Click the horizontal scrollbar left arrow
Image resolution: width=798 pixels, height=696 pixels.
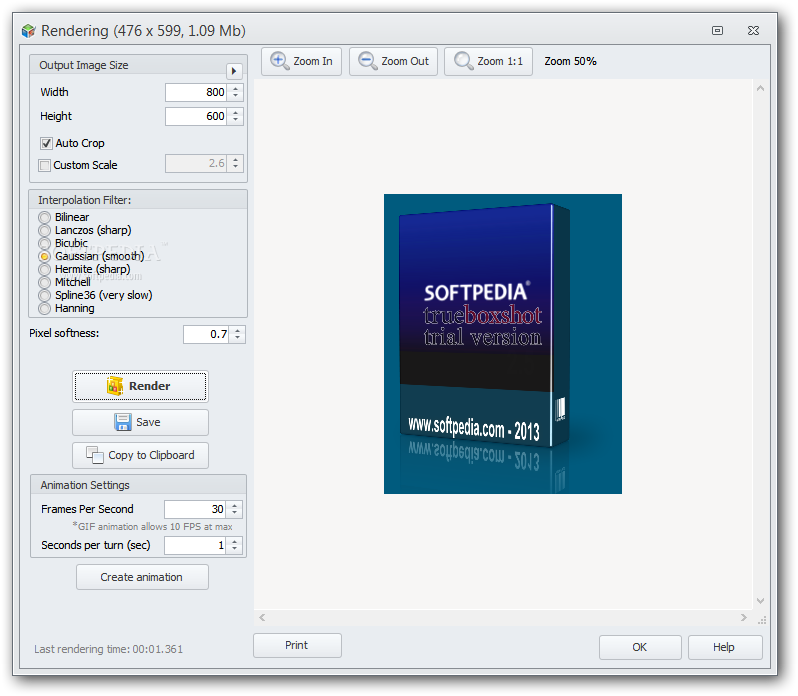262,618
